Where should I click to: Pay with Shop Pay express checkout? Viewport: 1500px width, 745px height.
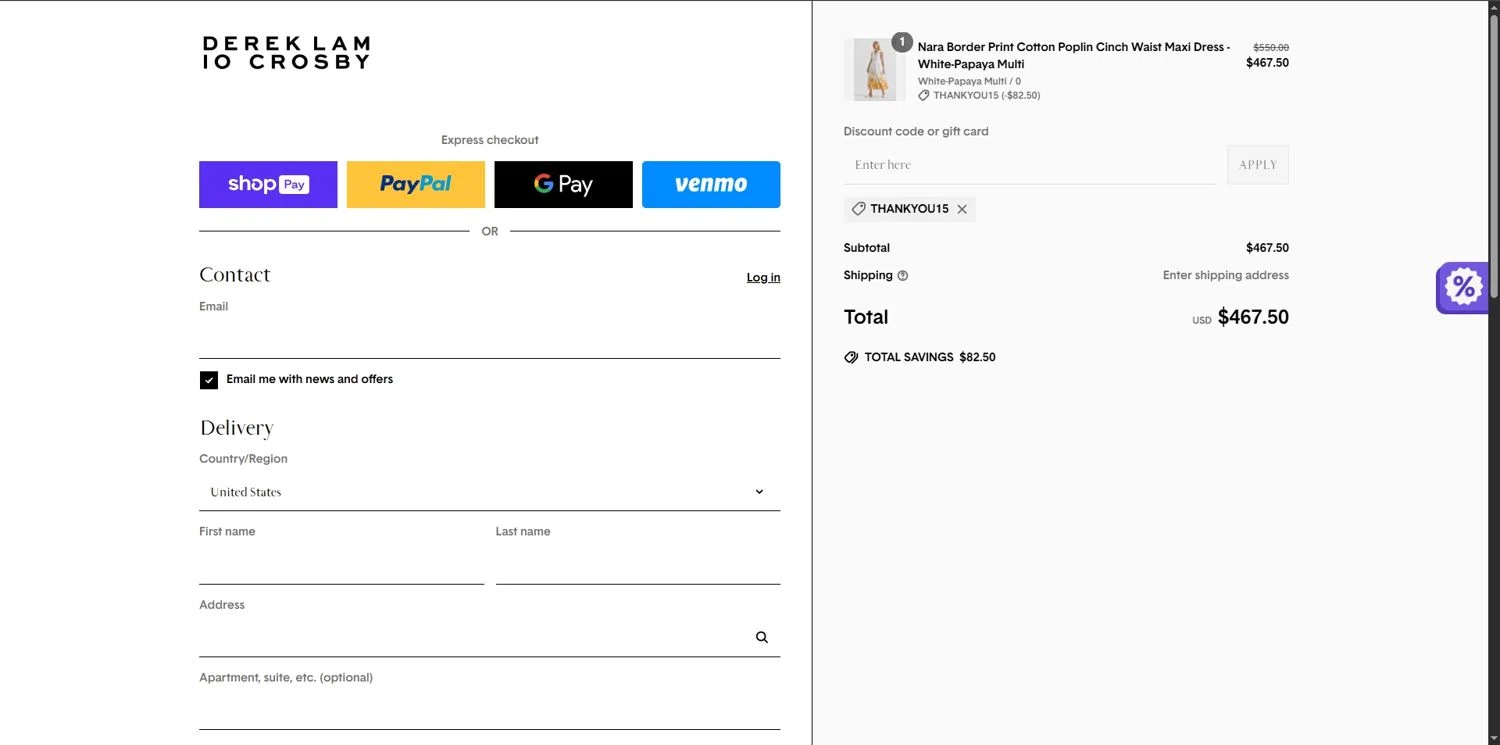(268, 184)
